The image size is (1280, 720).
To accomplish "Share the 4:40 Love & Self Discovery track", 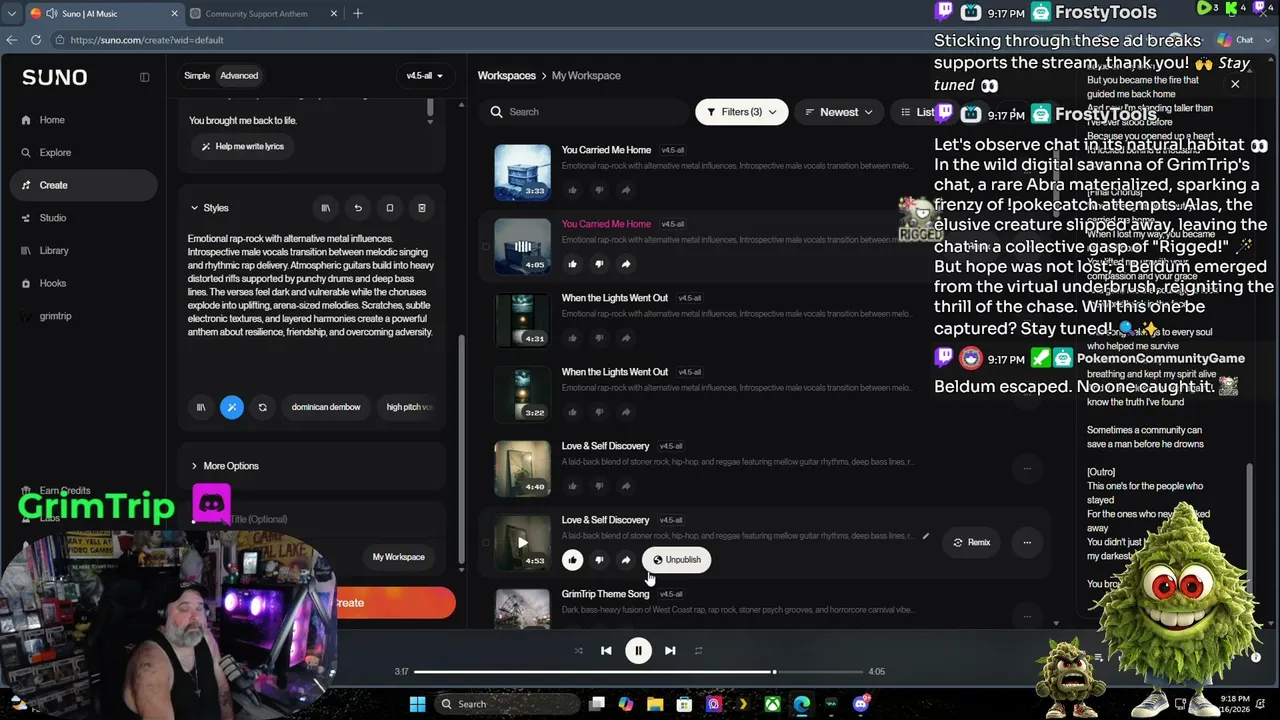I will (625, 486).
